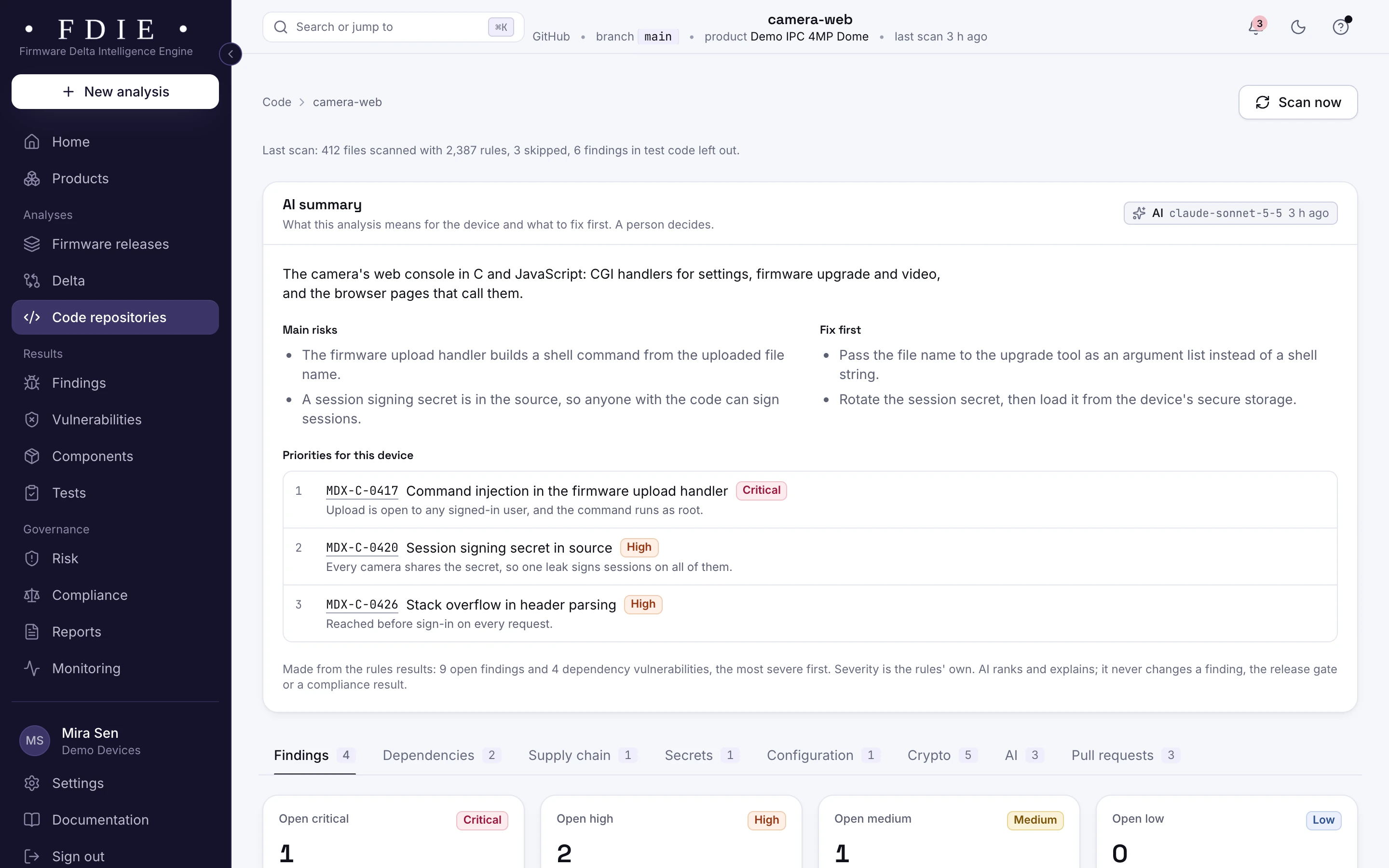
Task: Open the Monitoring page
Action: (x=115, y=668)
